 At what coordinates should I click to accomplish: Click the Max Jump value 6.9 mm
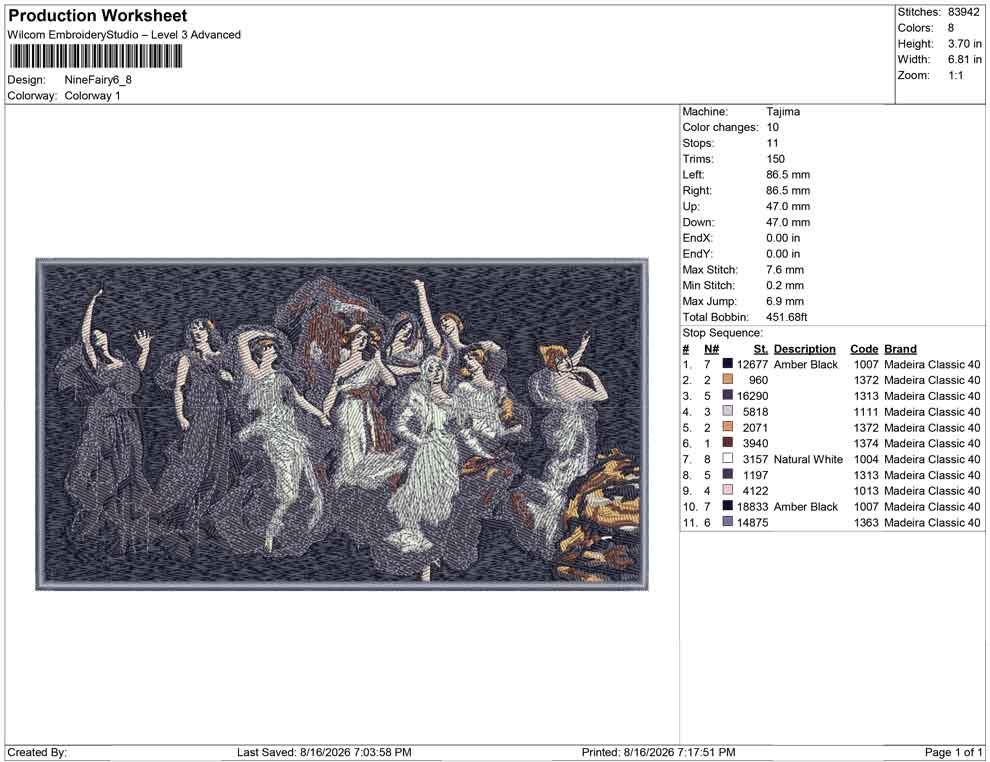pyautogui.click(x=785, y=301)
